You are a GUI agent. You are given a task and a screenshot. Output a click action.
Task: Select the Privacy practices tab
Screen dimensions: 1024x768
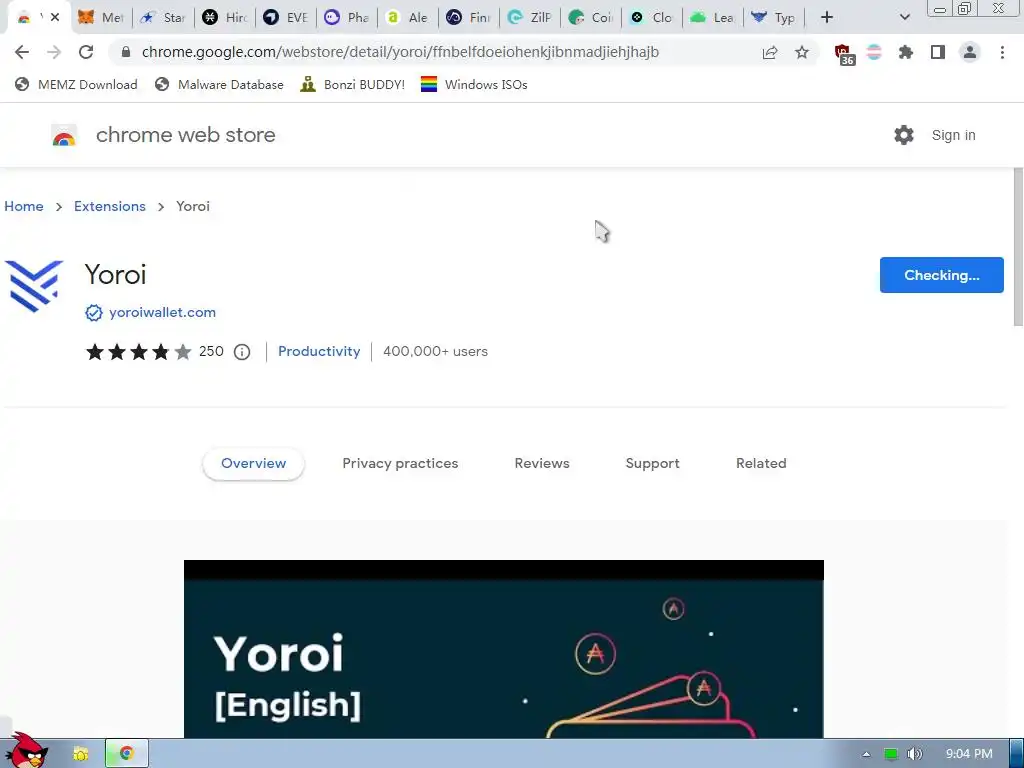400,464
